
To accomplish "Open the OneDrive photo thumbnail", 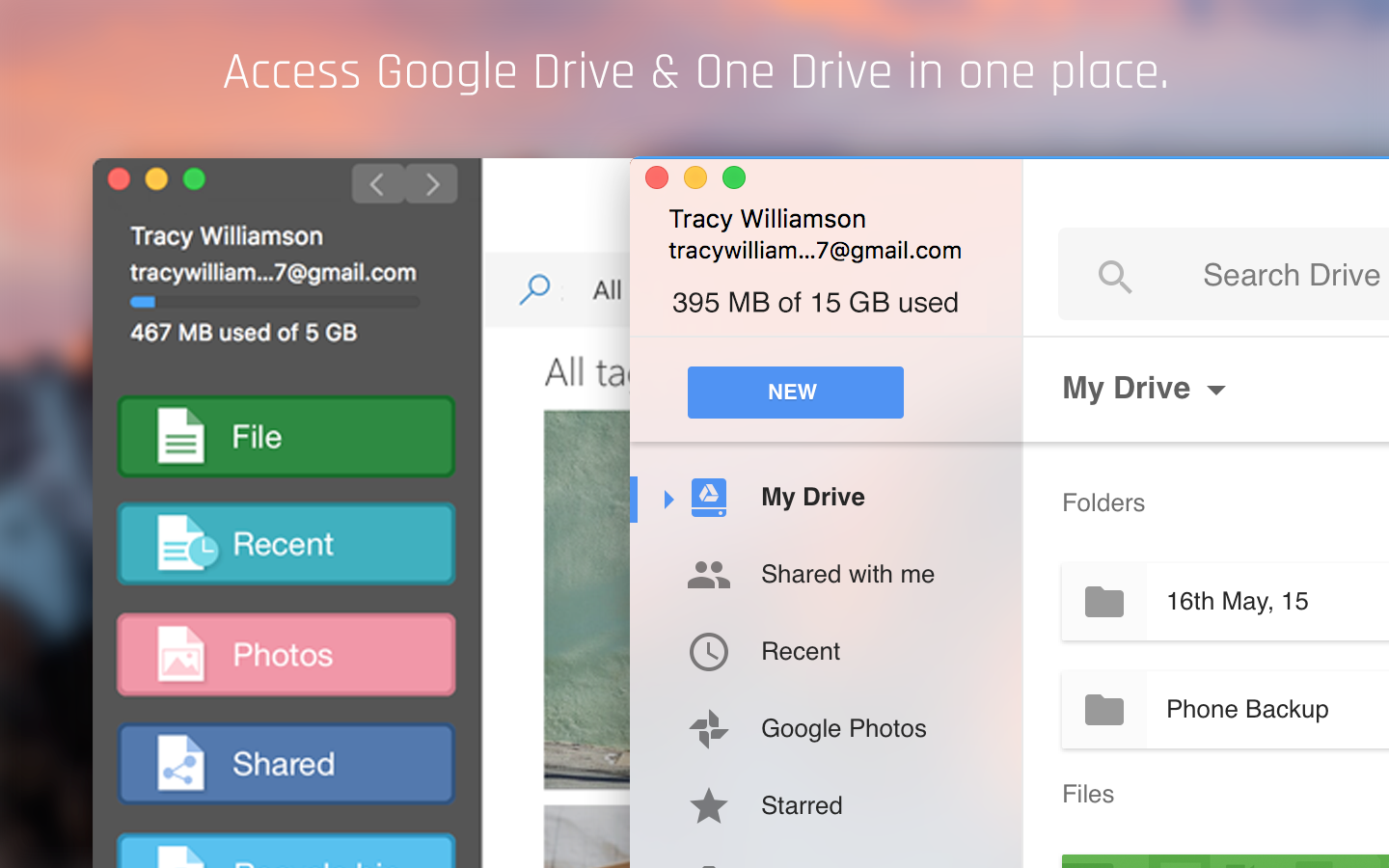I will 586,599.
